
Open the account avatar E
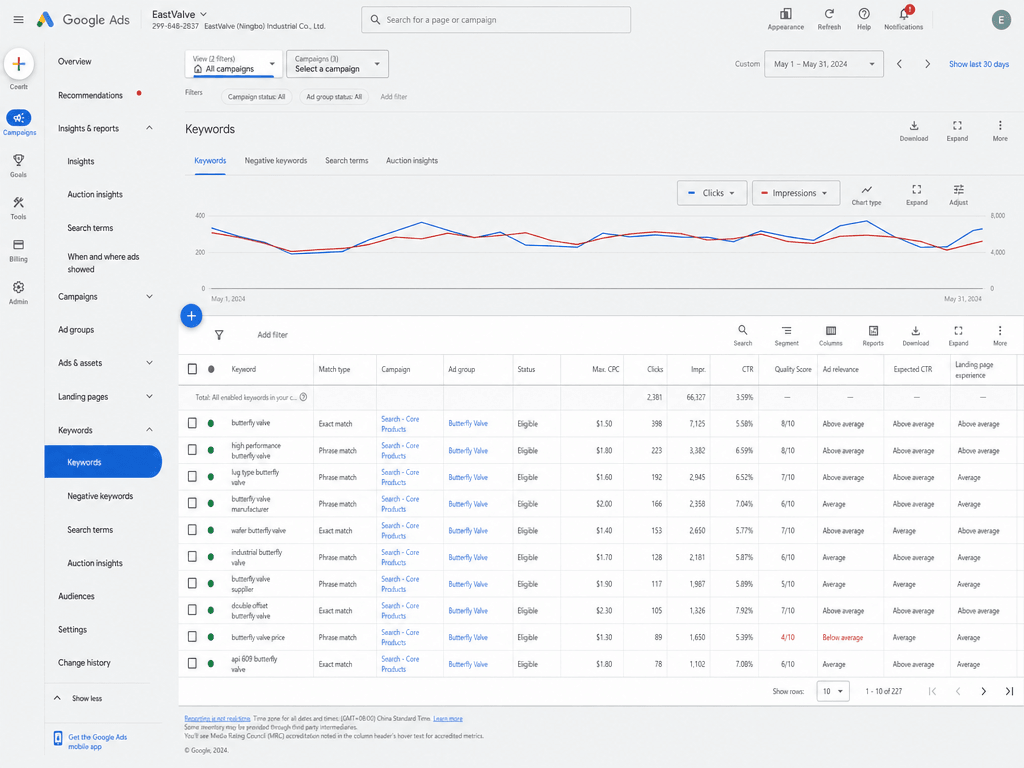click(x=1001, y=20)
